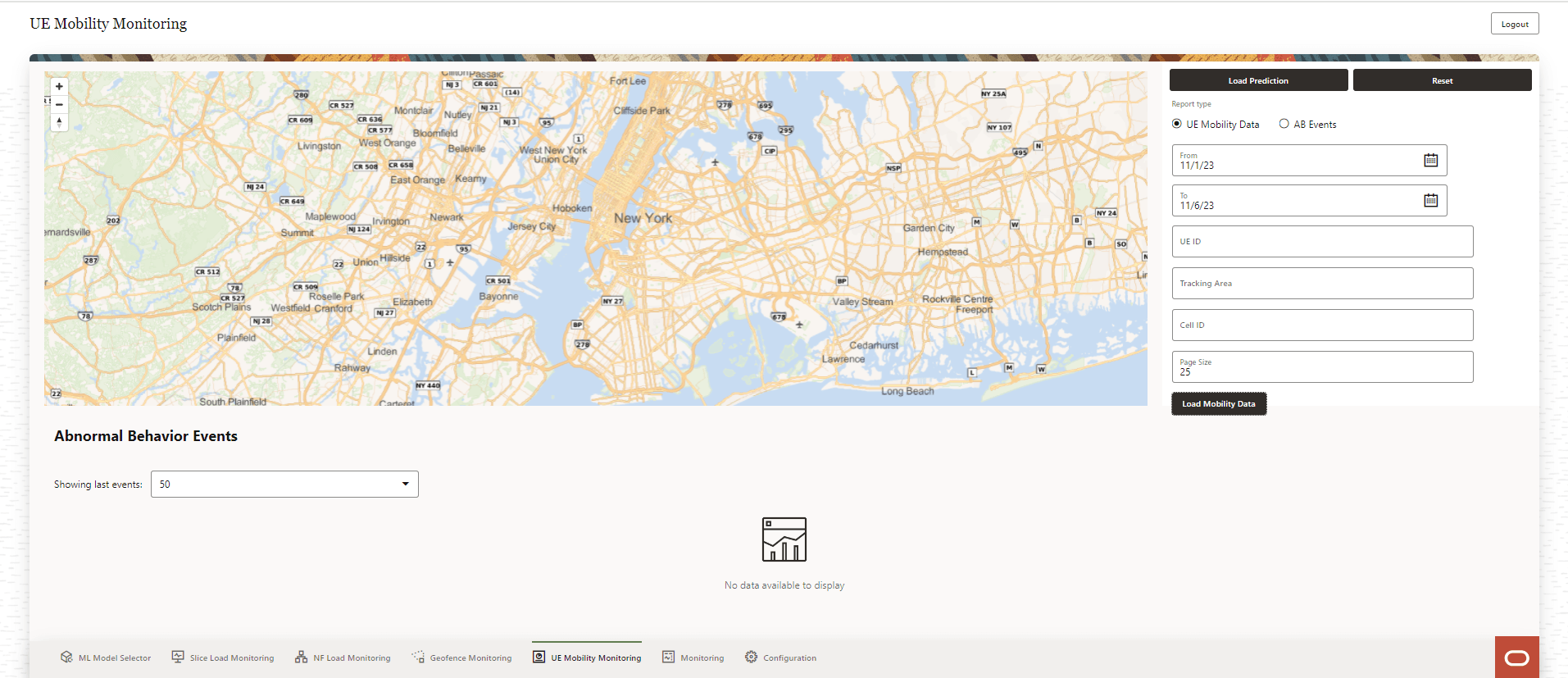1568x678 pixels.
Task: Click the Newark label on map
Action: tap(447, 217)
